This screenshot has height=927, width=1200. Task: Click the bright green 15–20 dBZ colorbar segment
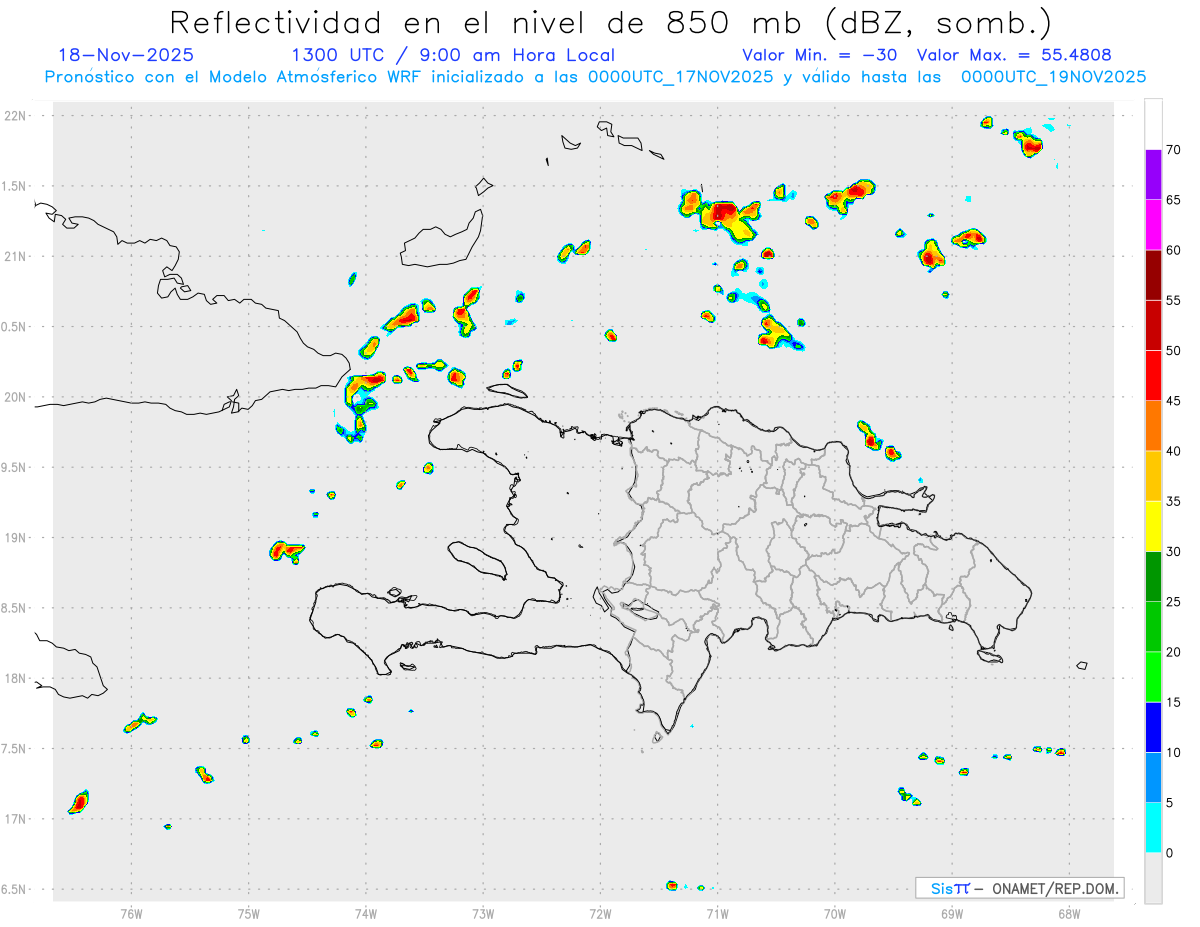[x=1153, y=677]
